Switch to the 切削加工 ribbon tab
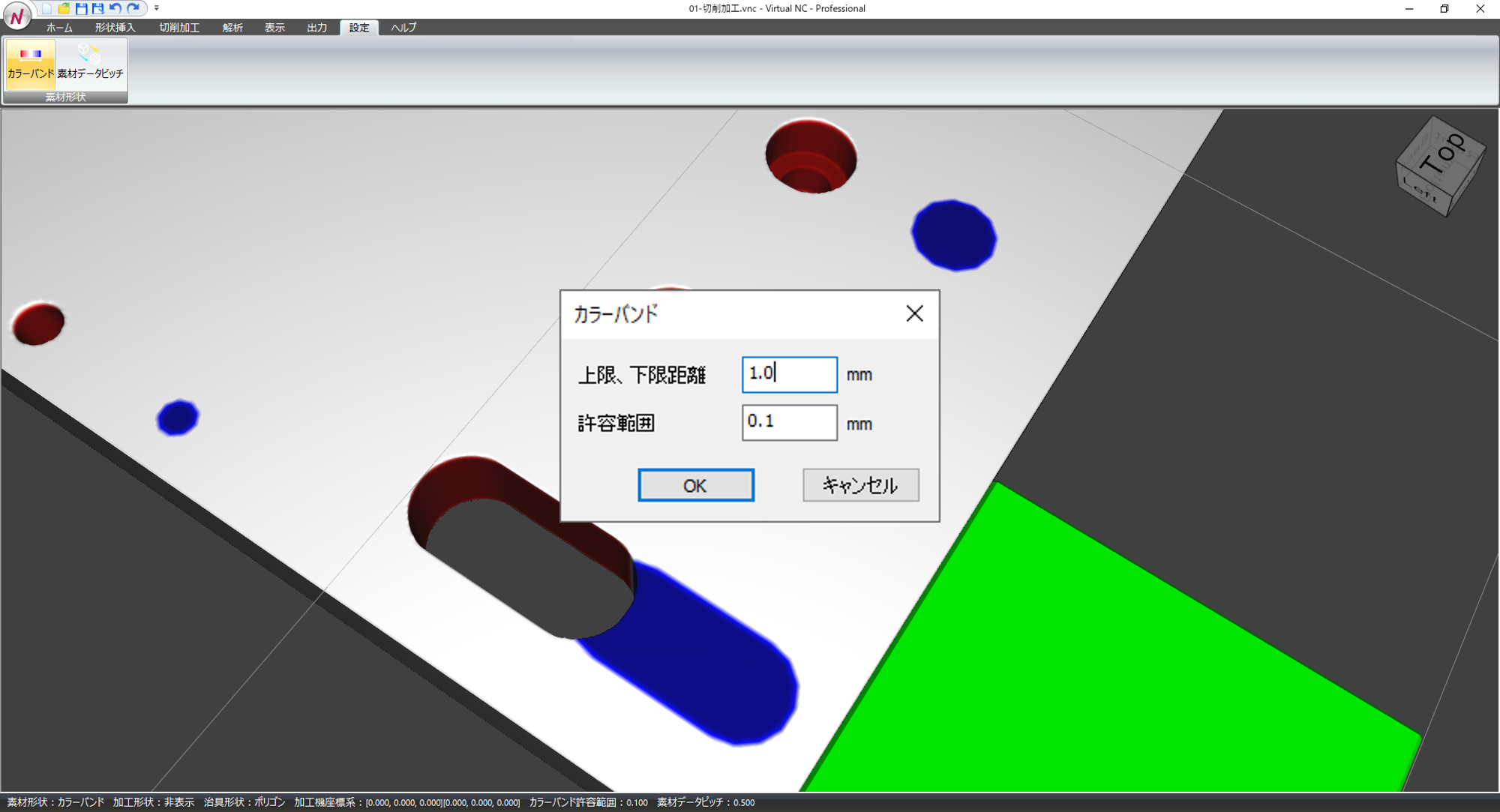Viewport: 1500px width, 812px height. [x=179, y=28]
